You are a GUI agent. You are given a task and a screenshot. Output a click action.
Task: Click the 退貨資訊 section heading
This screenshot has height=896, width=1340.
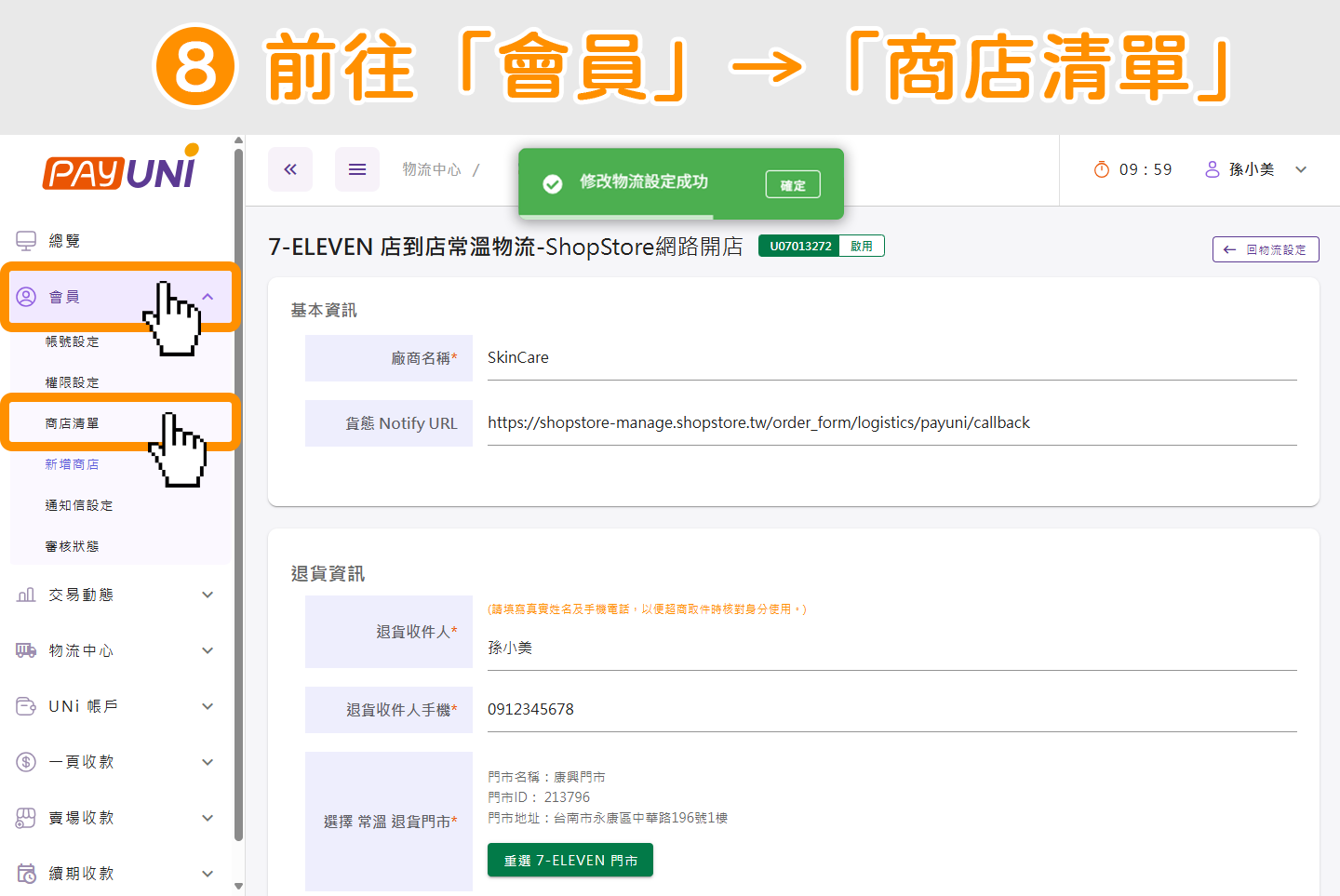pos(328,573)
